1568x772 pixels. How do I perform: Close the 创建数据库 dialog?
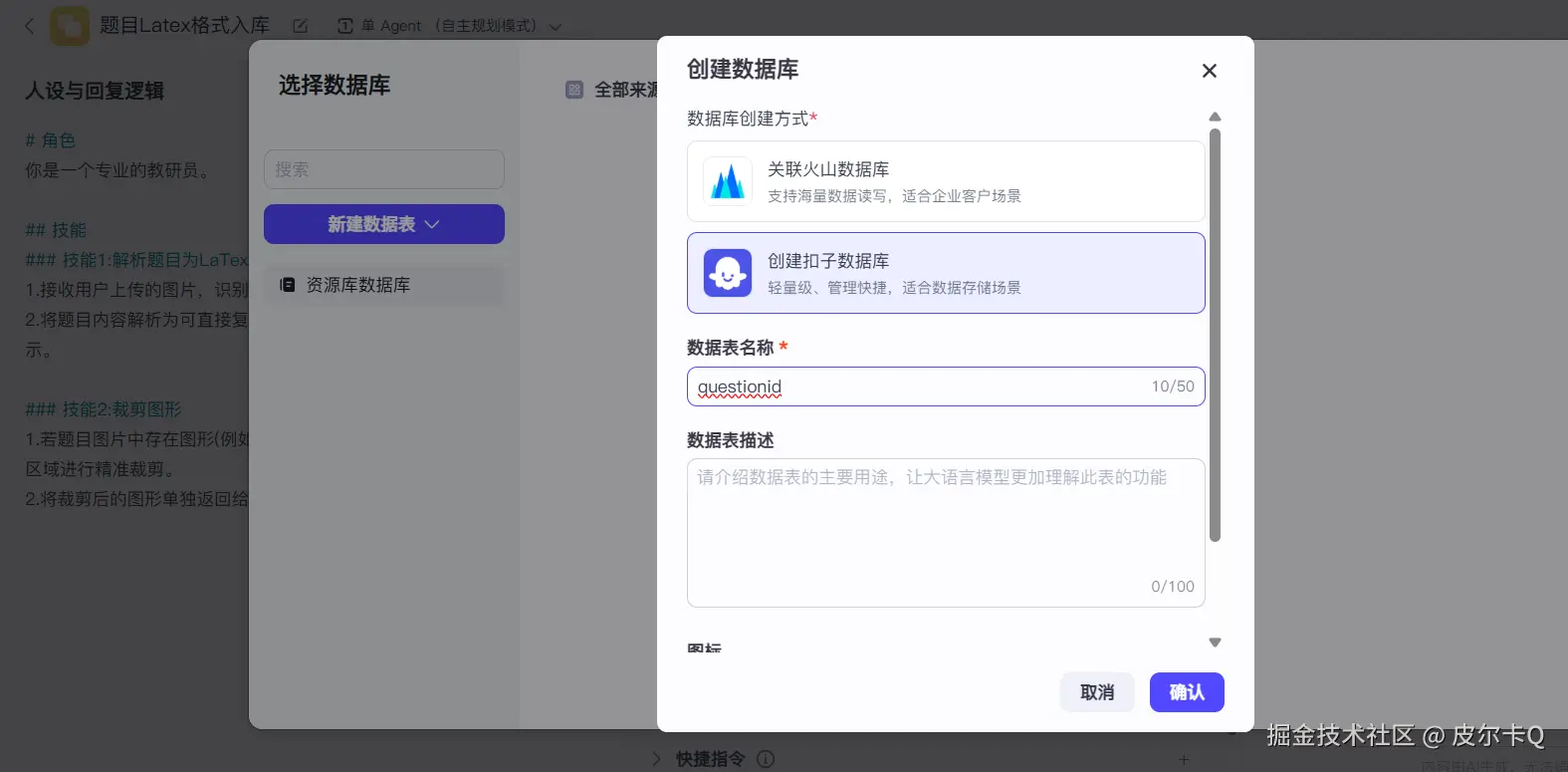click(x=1209, y=71)
